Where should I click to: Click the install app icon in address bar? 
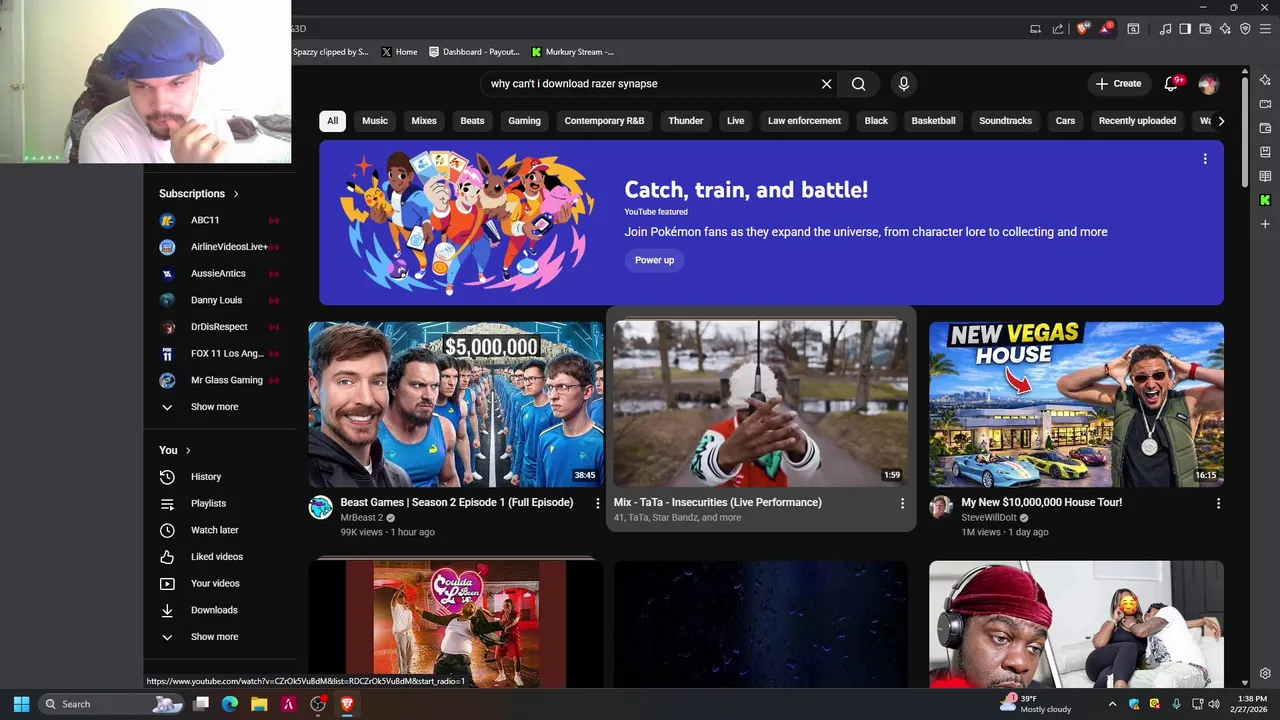pos(1036,29)
